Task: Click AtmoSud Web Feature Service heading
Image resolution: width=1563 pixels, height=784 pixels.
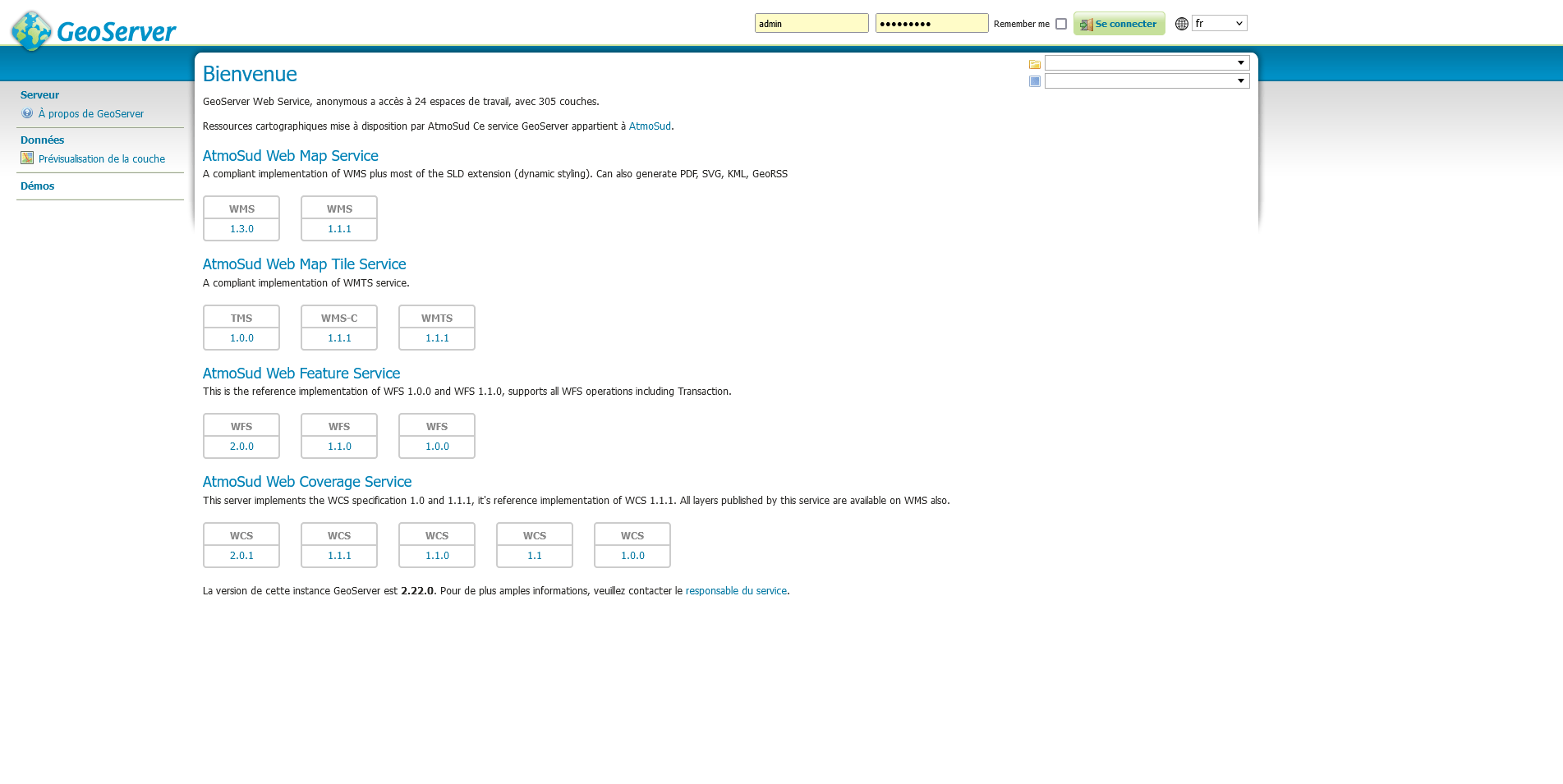Action: [301, 374]
